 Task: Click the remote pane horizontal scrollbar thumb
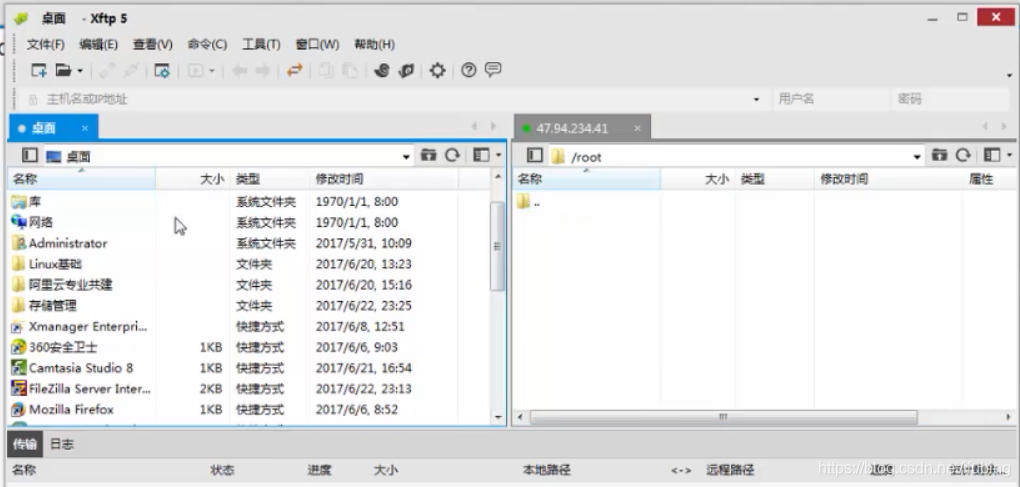[x=723, y=417]
